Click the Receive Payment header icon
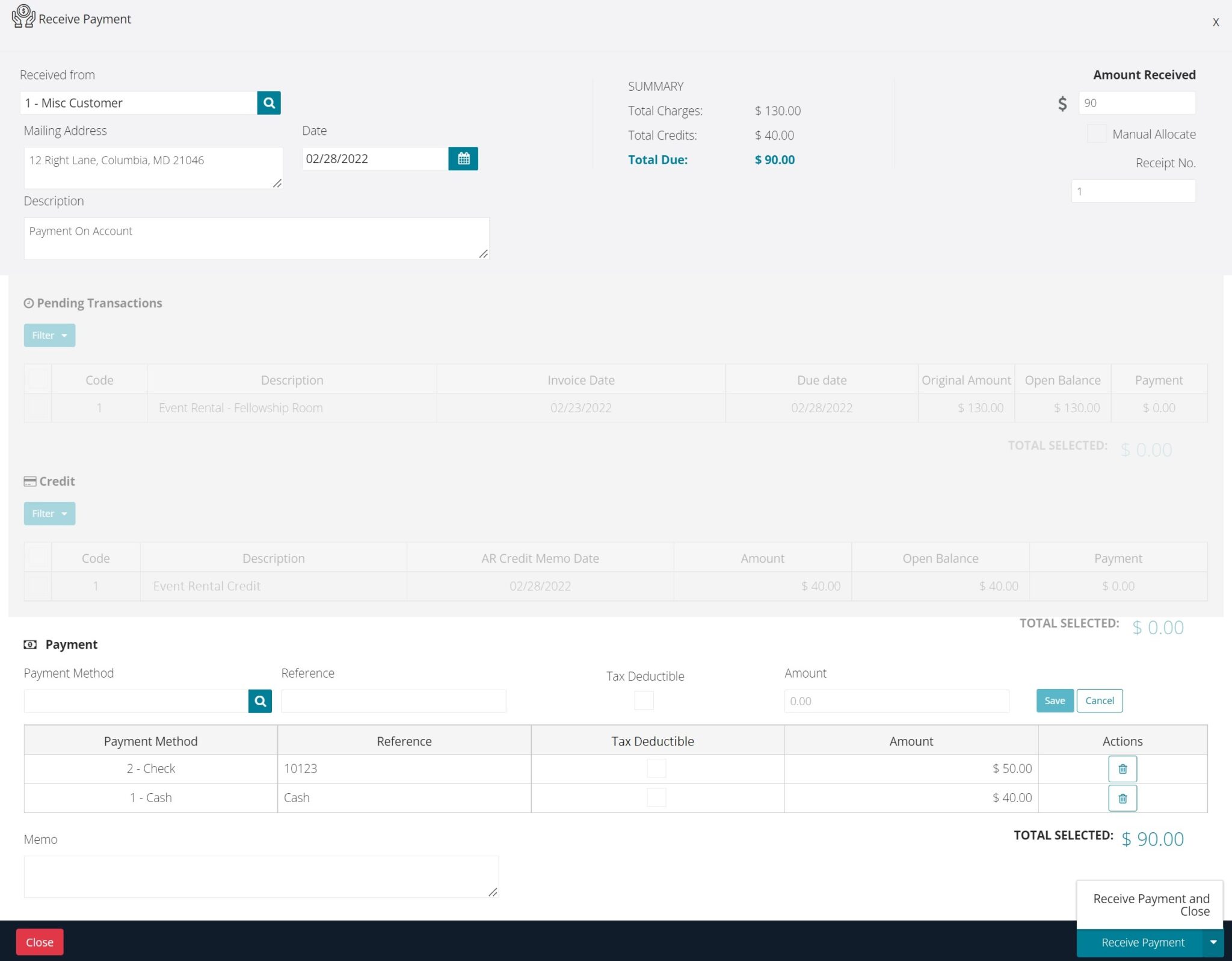This screenshot has width=1232, height=961. [22, 17]
